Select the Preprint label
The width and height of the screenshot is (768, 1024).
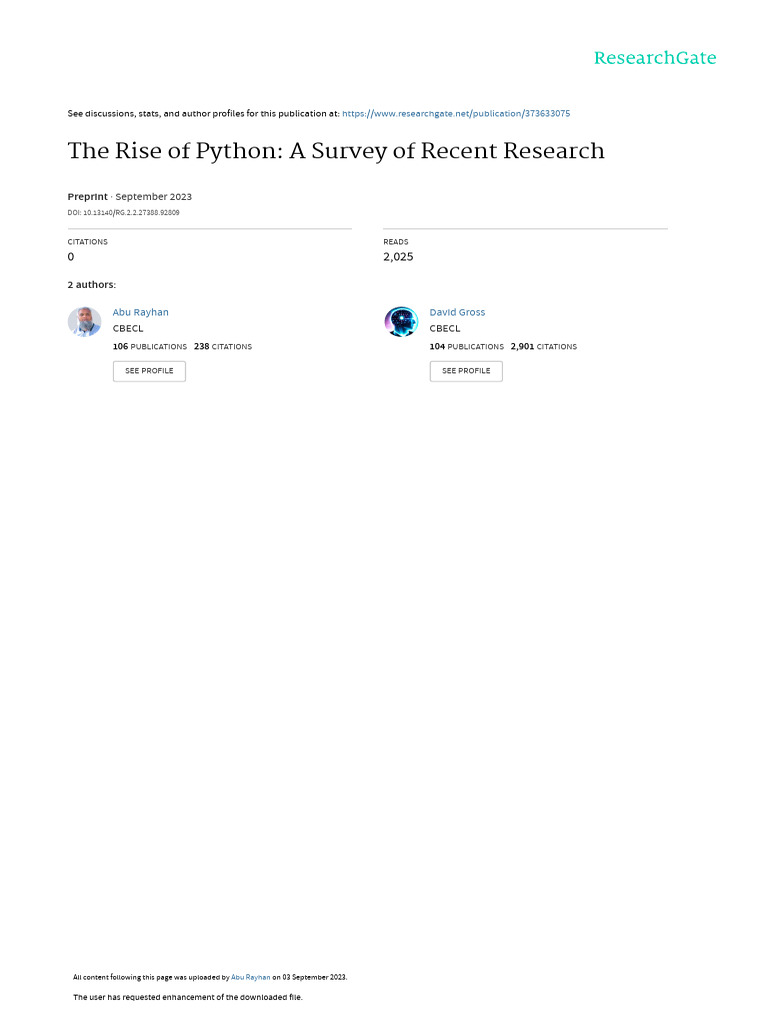pos(87,197)
